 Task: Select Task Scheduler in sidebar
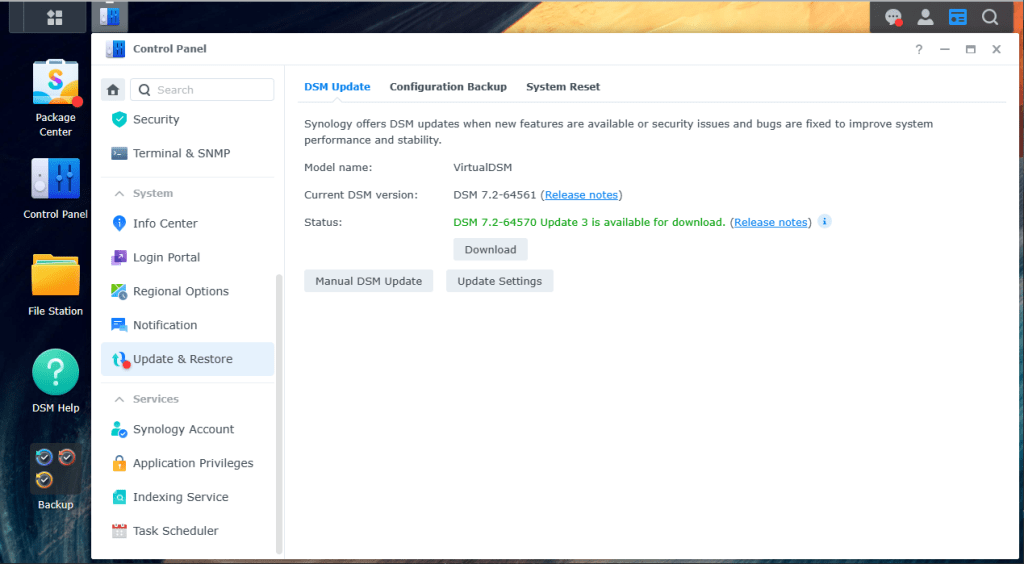pos(187,531)
